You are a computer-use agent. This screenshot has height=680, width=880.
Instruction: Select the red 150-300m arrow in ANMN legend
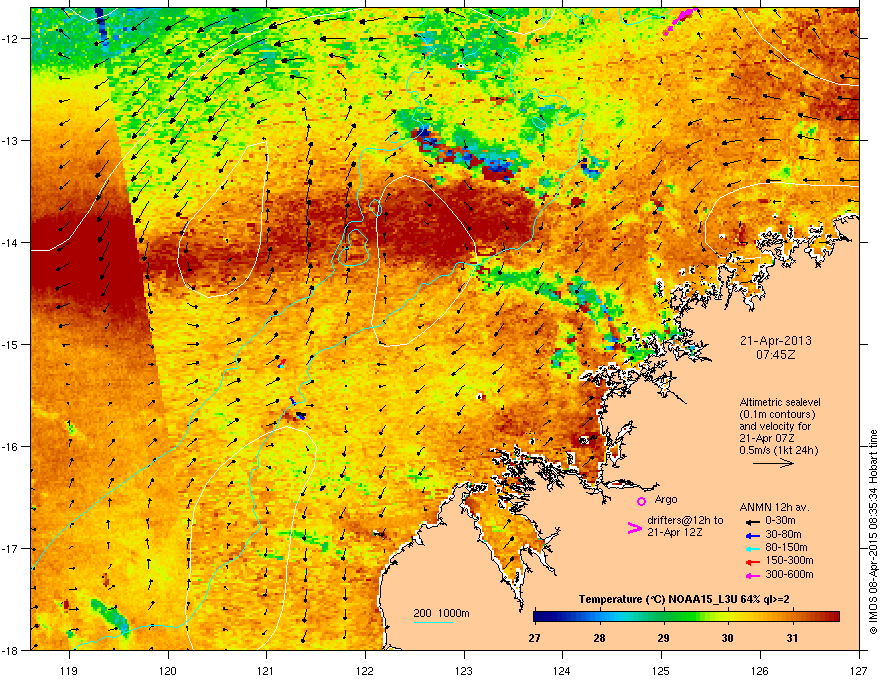point(753,562)
